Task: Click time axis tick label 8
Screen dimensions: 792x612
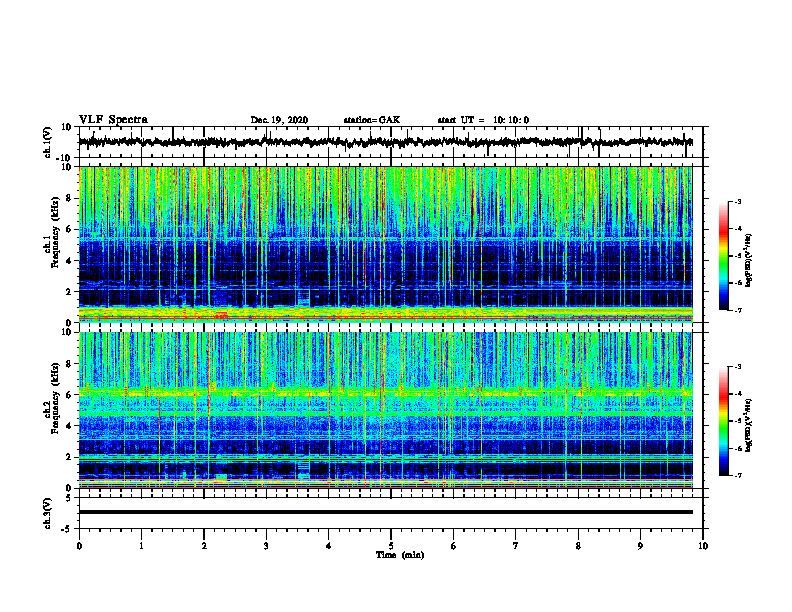Action: click(578, 546)
